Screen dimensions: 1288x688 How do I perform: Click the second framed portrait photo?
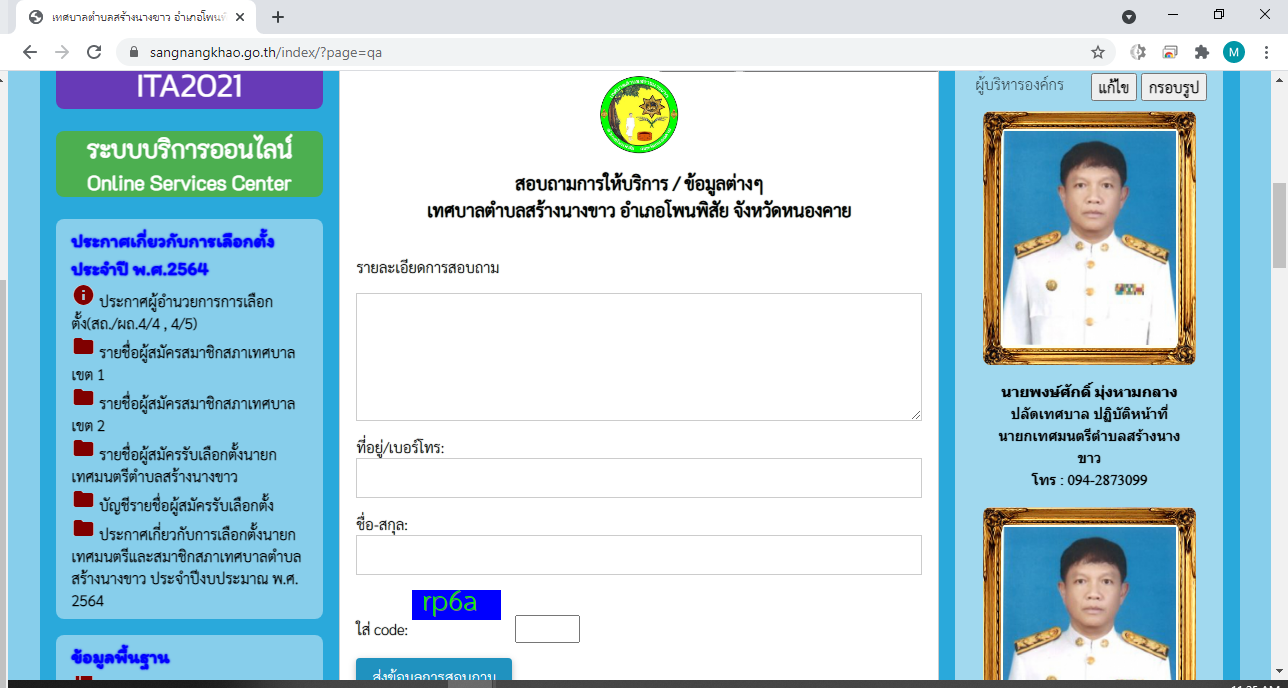click(x=1089, y=596)
